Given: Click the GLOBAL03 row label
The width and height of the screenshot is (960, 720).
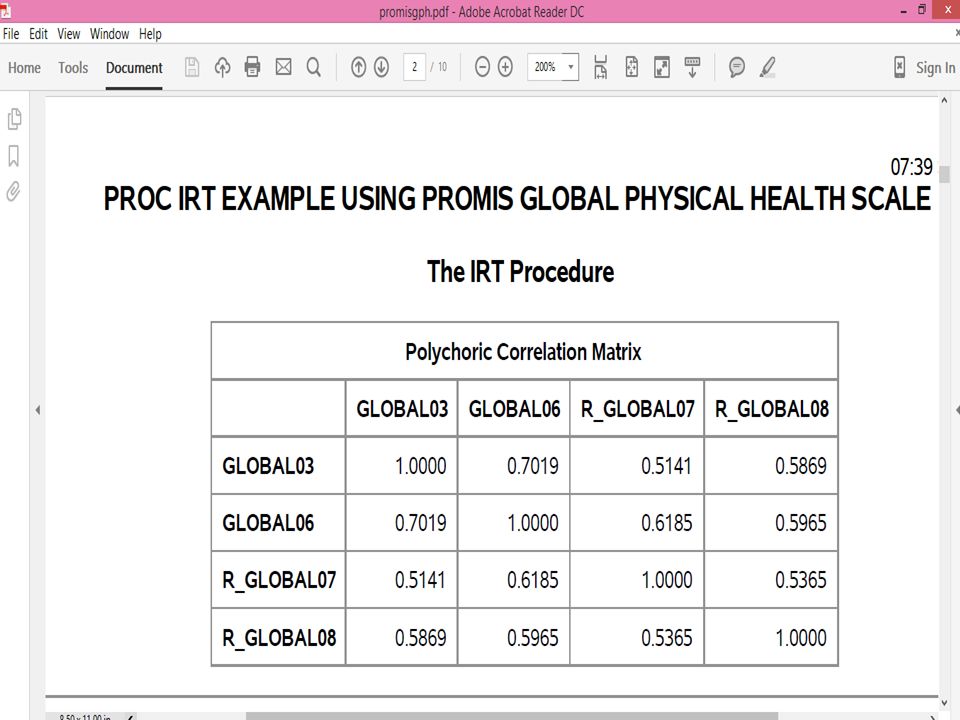Looking at the screenshot, I should 268,465.
